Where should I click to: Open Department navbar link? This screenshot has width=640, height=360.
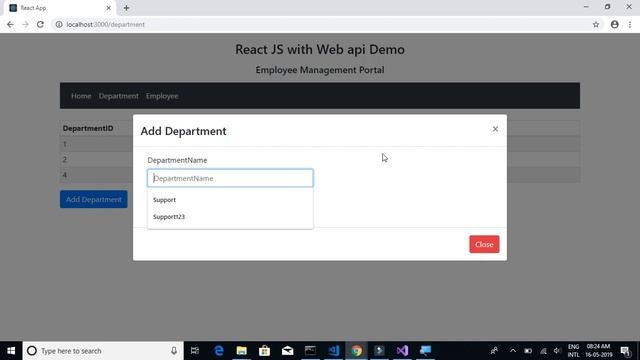click(x=118, y=96)
